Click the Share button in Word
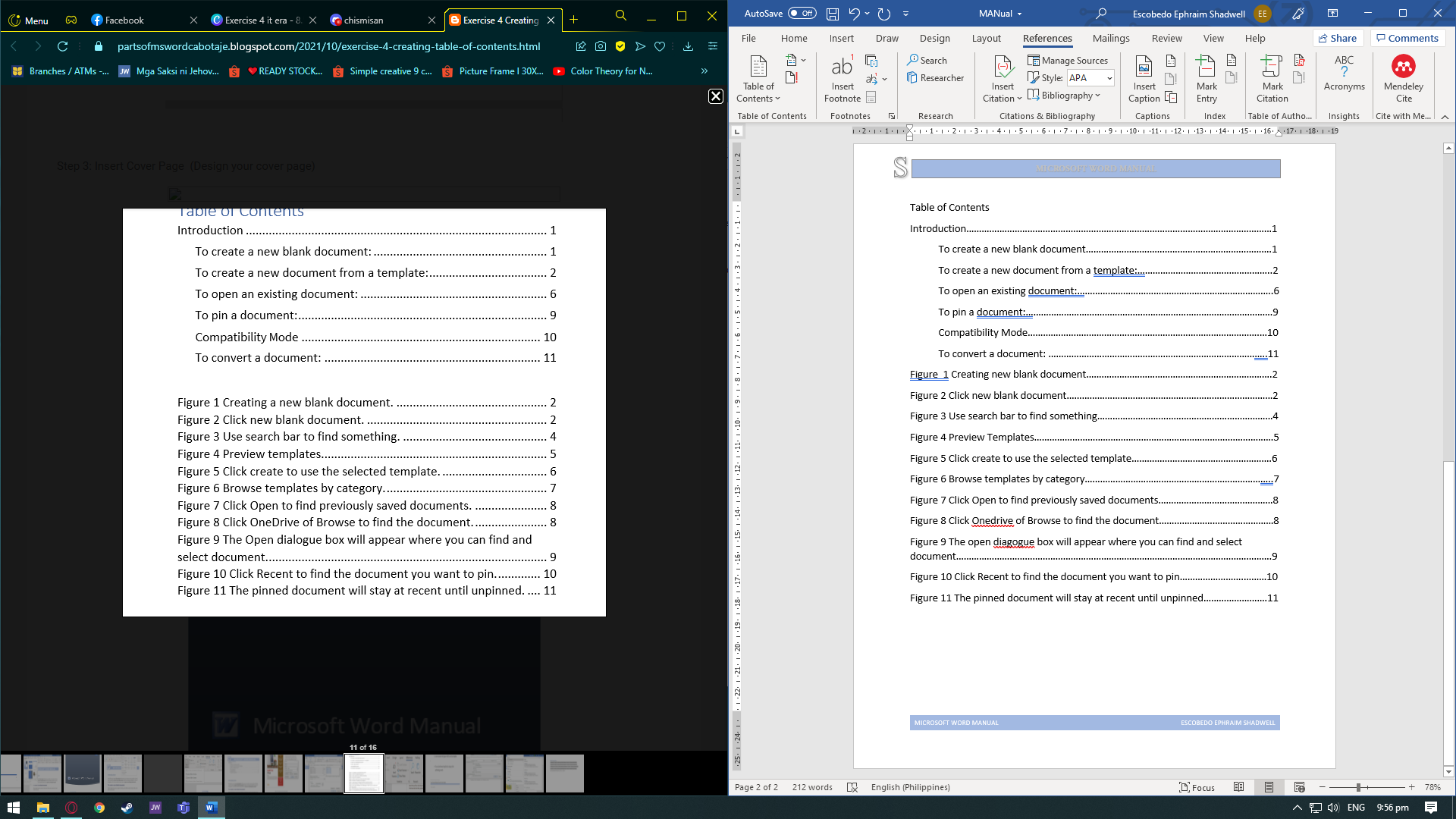Viewport: 1456px width, 819px height. [1338, 38]
